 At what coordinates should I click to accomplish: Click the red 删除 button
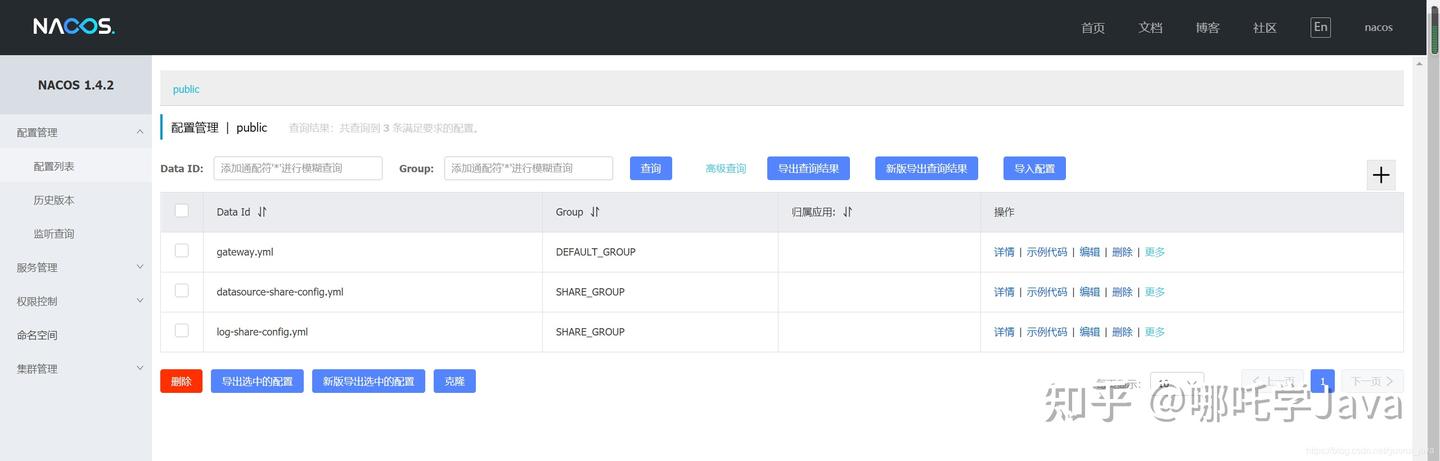181,381
